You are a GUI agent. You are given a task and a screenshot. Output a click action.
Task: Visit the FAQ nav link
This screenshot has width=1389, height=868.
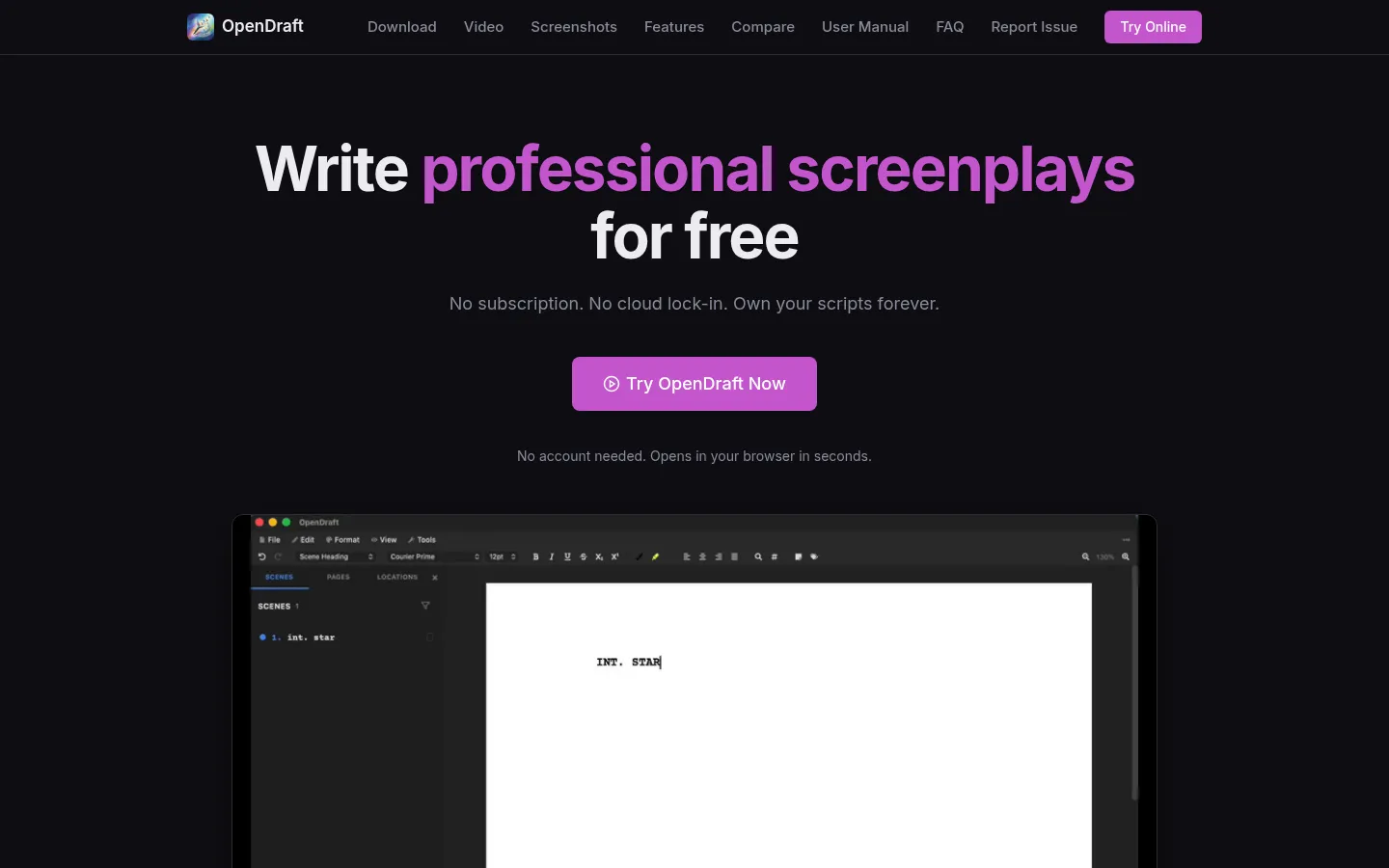click(x=950, y=27)
